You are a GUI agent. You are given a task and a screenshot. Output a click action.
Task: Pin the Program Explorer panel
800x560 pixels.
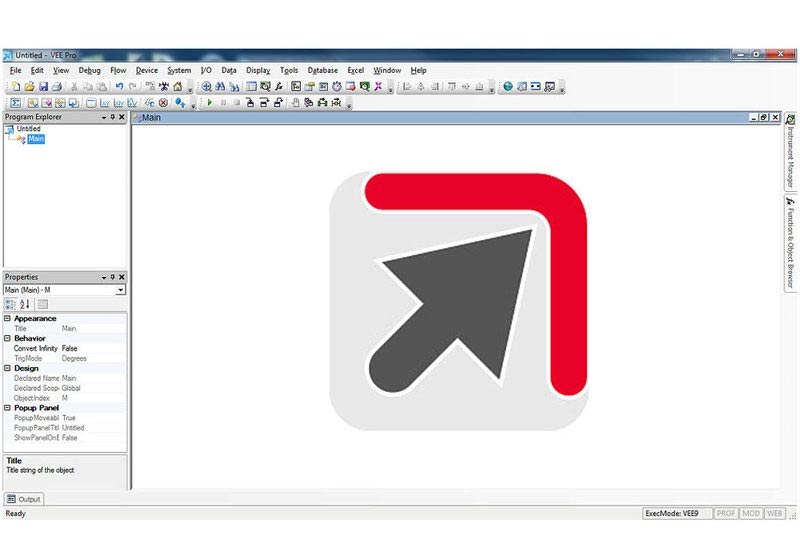tap(113, 117)
